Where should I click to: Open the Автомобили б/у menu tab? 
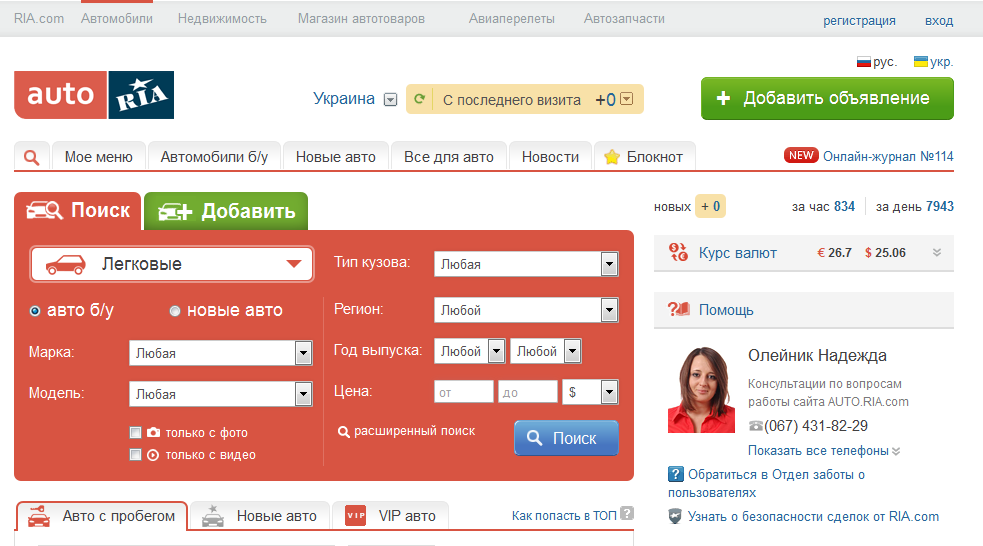pyautogui.click(x=214, y=157)
